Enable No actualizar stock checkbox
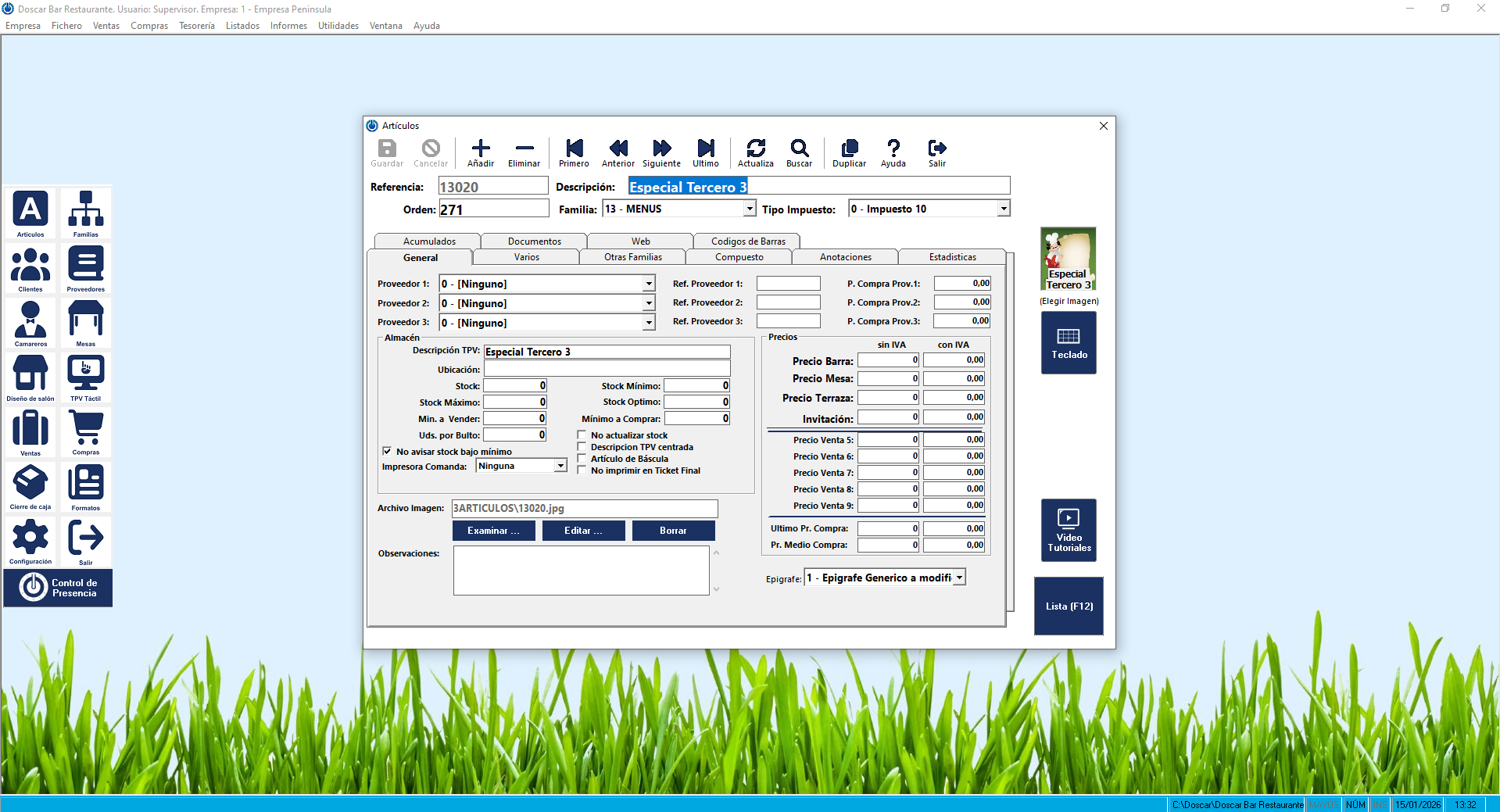The height and width of the screenshot is (812, 1500). [x=582, y=435]
